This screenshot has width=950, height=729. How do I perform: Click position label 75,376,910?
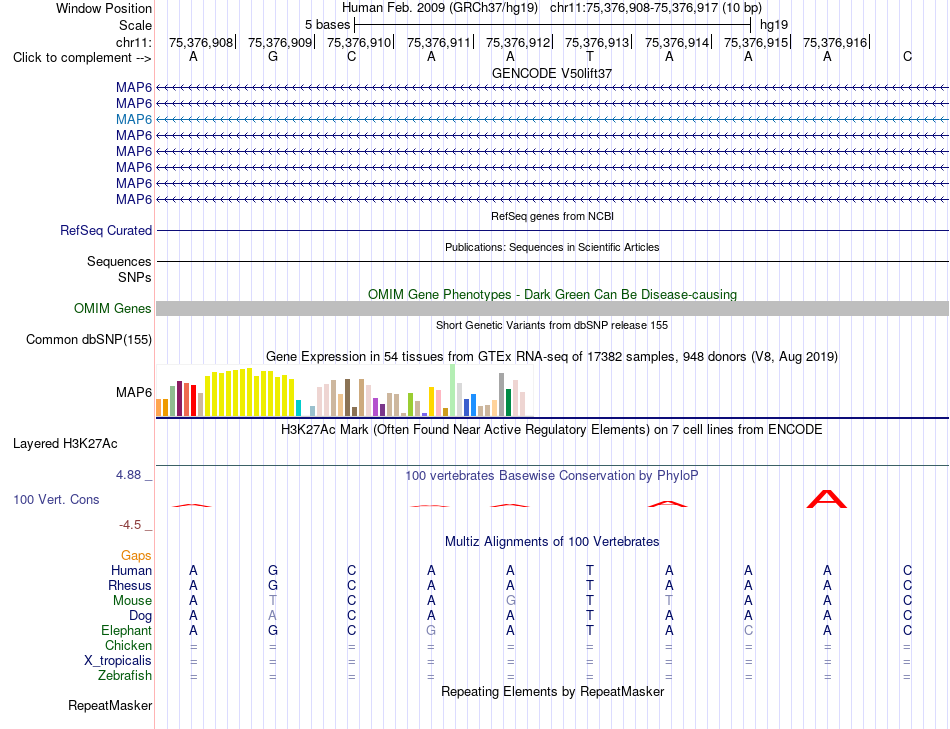[359, 42]
